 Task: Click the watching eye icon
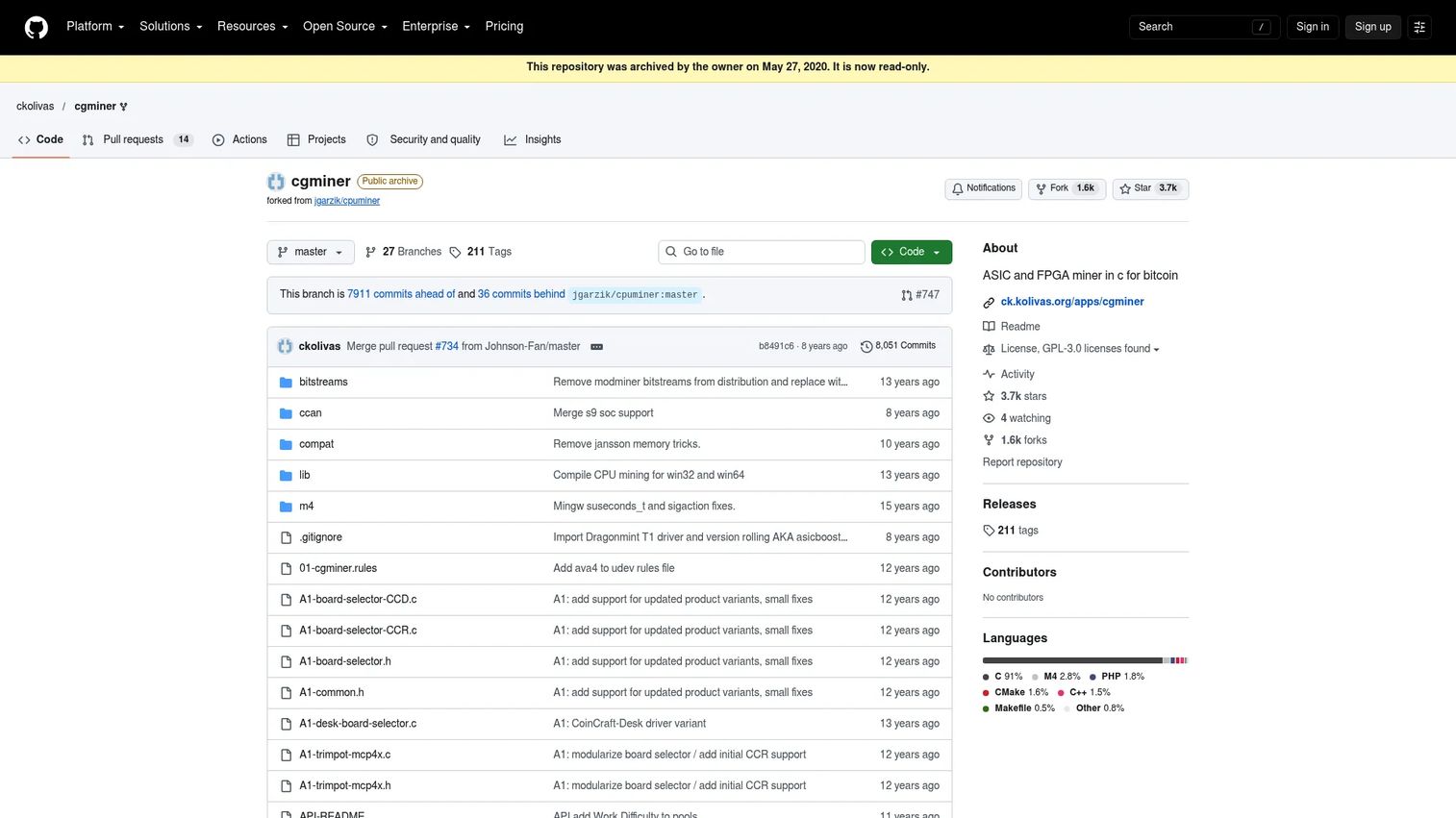pos(989,418)
